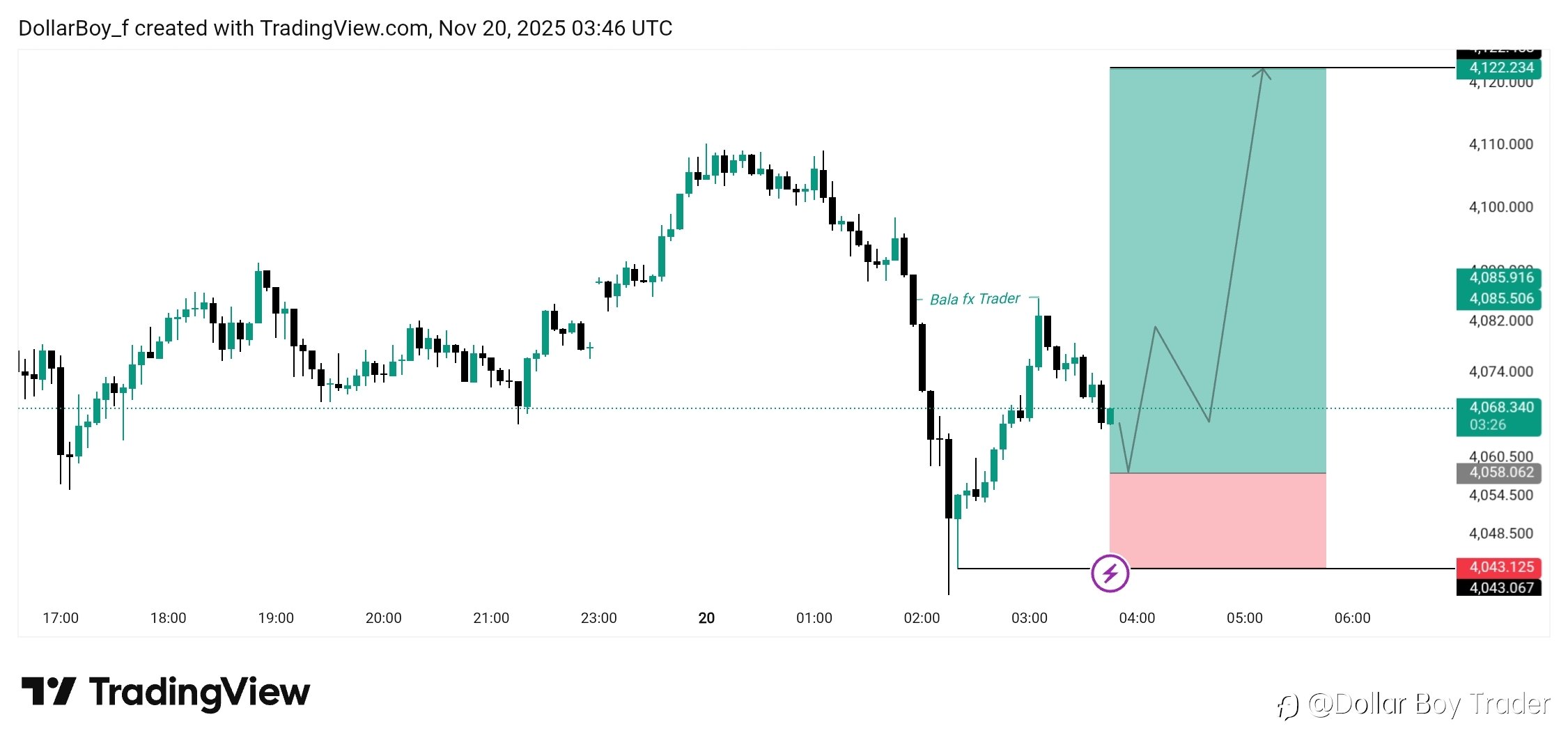1568x747 pixels.
Task: Click the 4,068.340 current price label
Action: click(x=1498, y=408)
